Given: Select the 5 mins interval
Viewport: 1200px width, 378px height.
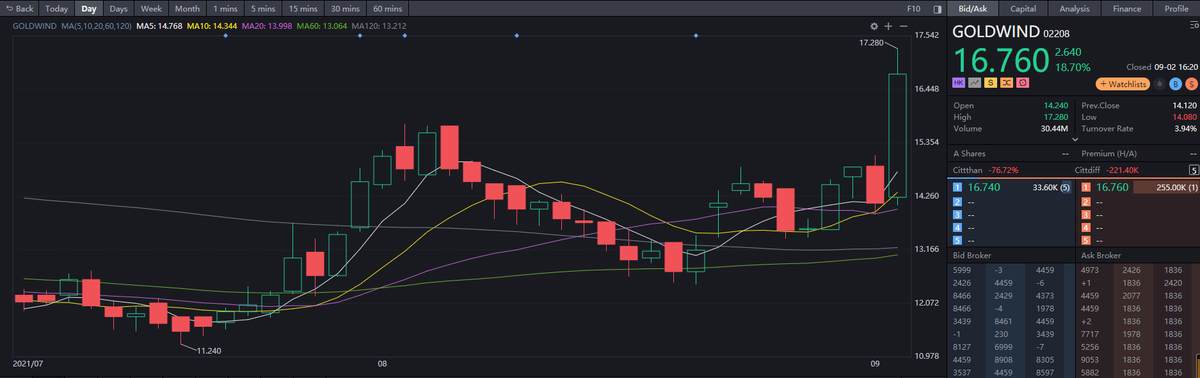Looking at the screenshot, I should tap(263, 8).
